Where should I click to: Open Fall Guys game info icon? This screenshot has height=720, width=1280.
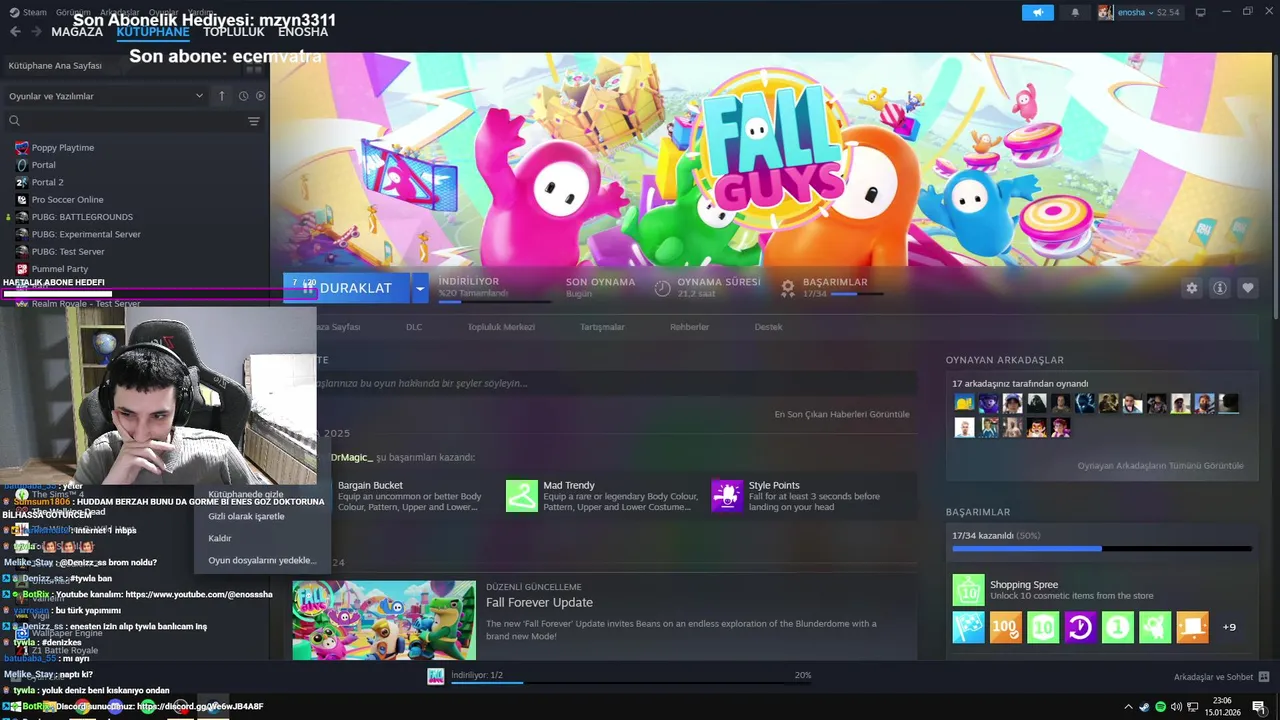coord(1220,288)
